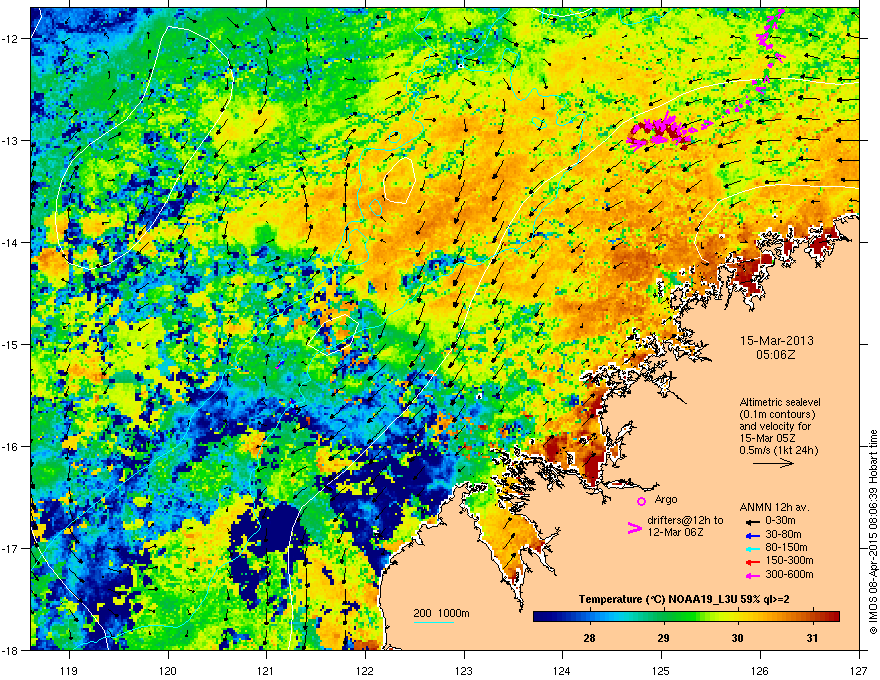Click the 125 longitude axis label
This screenshot has height=680, width=880.
661,670
